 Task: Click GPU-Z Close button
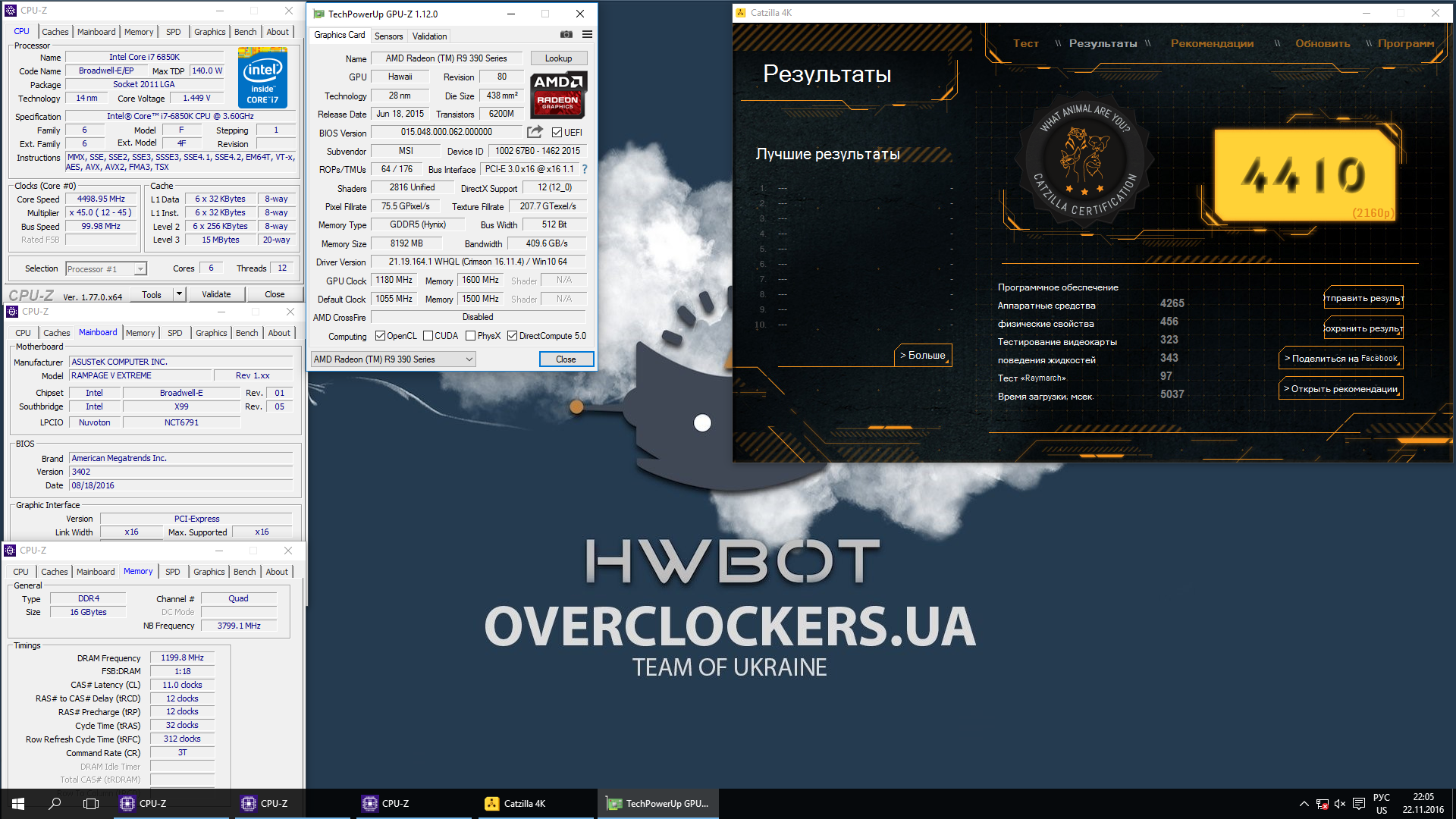pyautogui.click(x=566, y=359)
